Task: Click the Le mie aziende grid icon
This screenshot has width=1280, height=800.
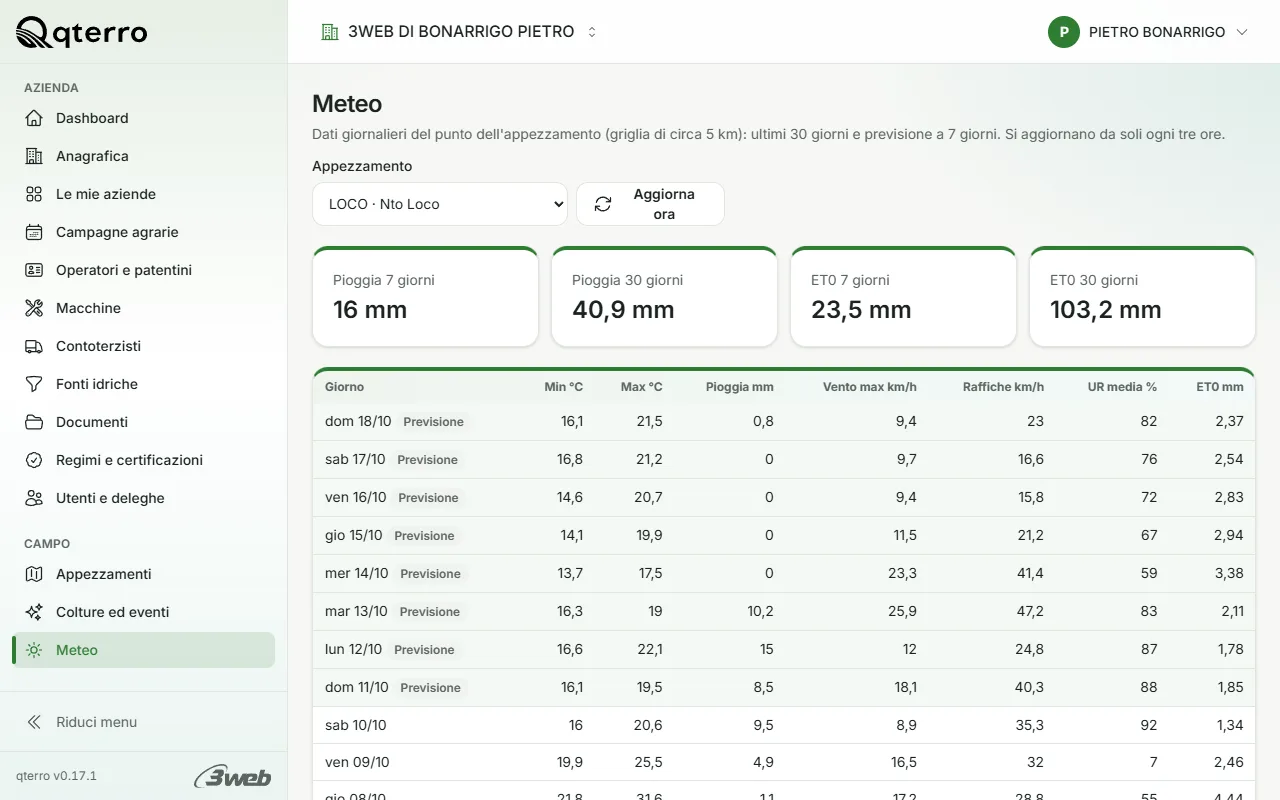Action: [34, 194]
